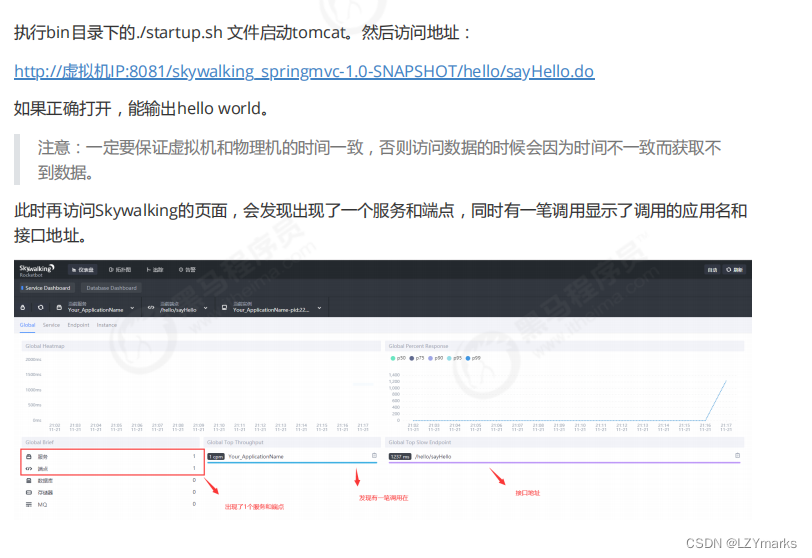Click the reload circle icon in selector bar
812x558 pixels.
40,307
